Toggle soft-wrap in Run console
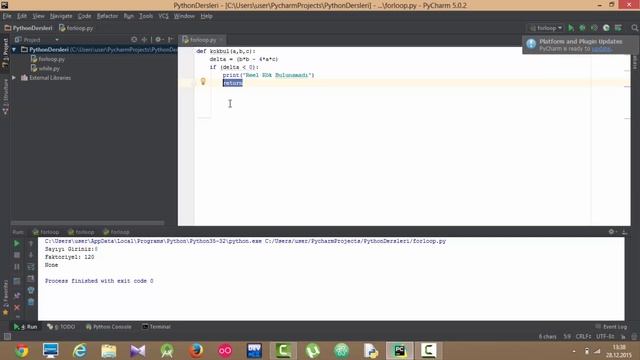Image resolution: width=640 pixels, height=360 pixels. pyautogui.click(x=31, y=267)
